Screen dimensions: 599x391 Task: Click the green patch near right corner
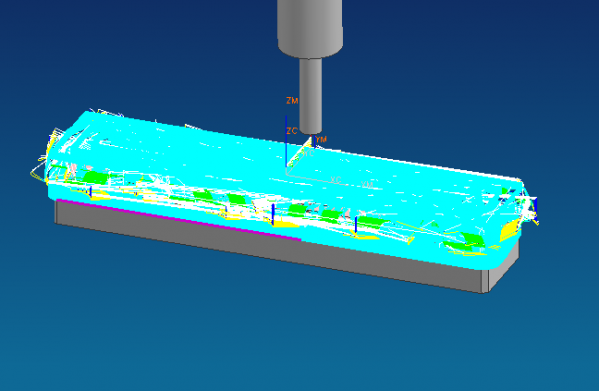pyautogui.click(x=473, y=239)
